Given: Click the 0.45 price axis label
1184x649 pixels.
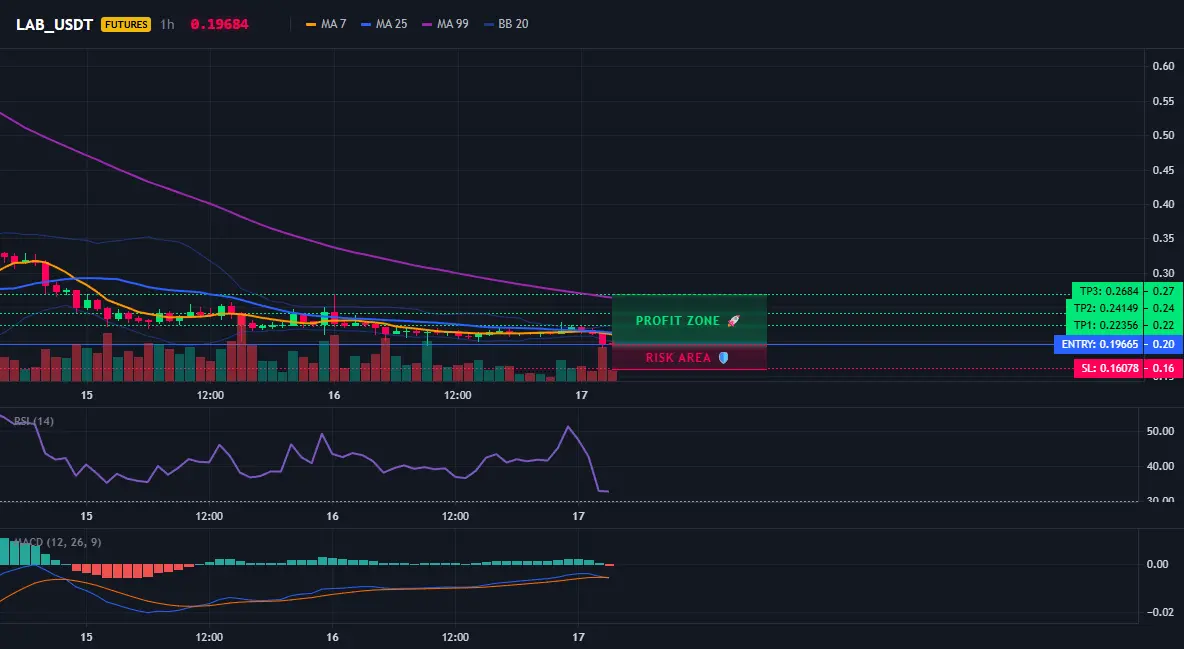Looking at the screenshot, I should [x=1163, y=170].
